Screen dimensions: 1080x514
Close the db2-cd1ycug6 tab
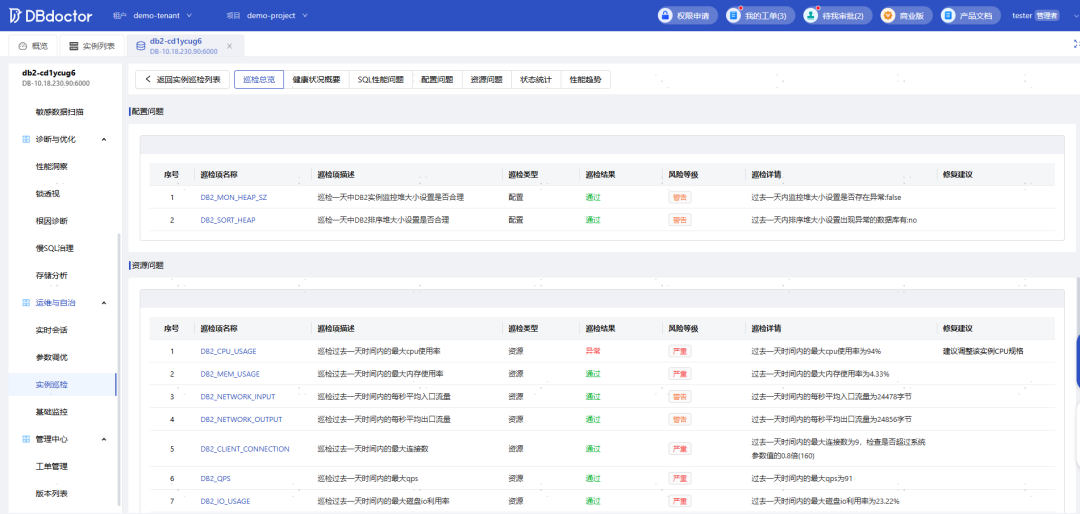(229, 46)
